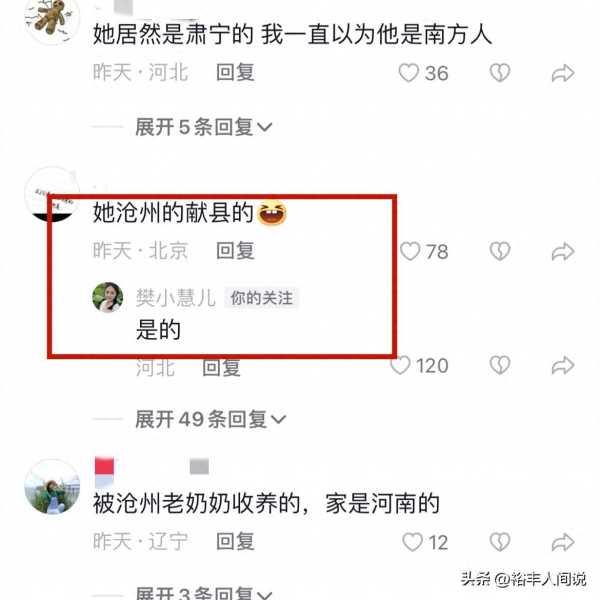Dislike the 12-like comment from 辽宁

tap(500, 542)
